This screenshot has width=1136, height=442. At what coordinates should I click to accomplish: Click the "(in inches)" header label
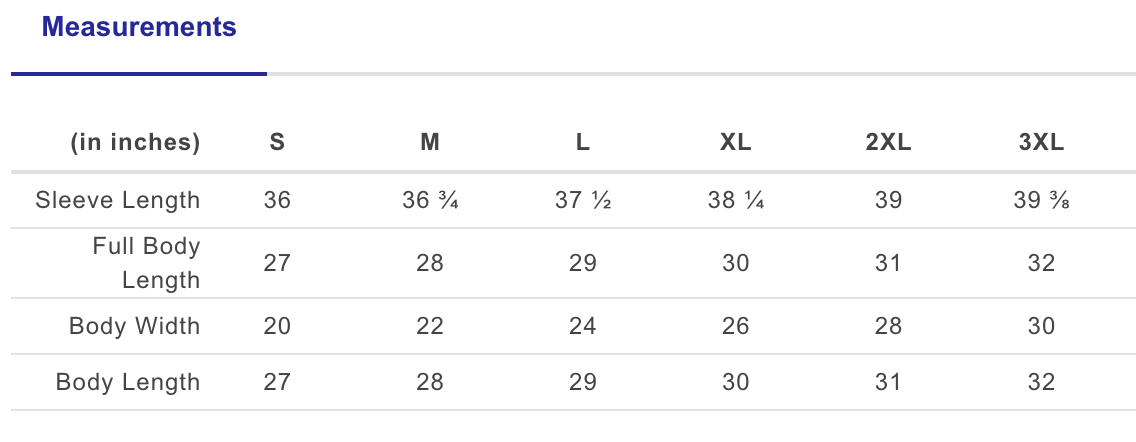coord(135,143)
